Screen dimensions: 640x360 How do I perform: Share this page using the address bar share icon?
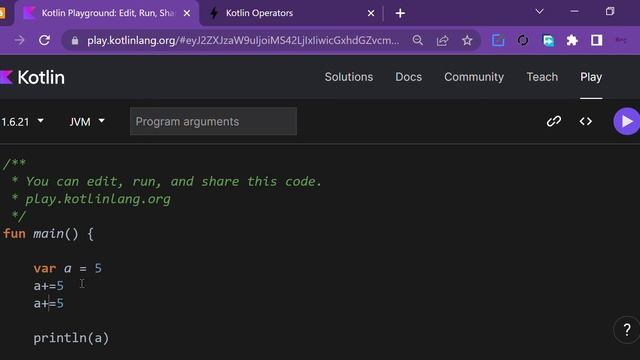click(x=442, y=40)
